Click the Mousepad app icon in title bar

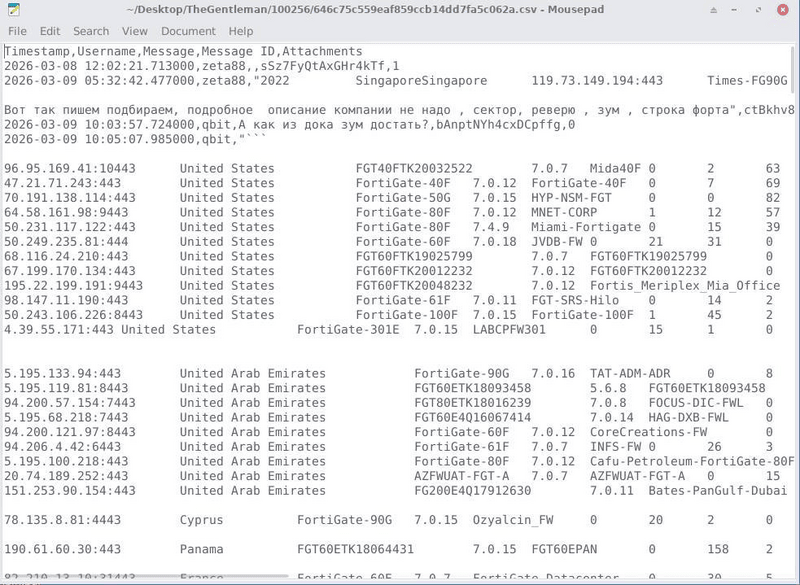(x=14, y=9)
